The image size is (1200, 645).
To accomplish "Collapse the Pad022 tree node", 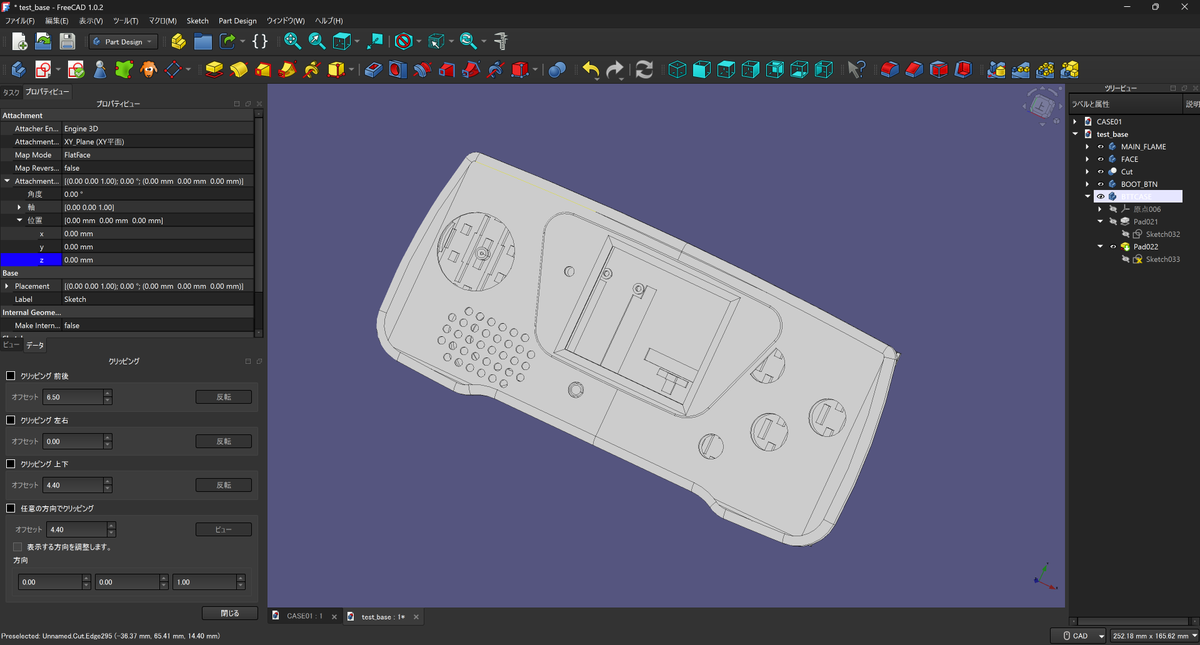I will (x=1101, y=246).
